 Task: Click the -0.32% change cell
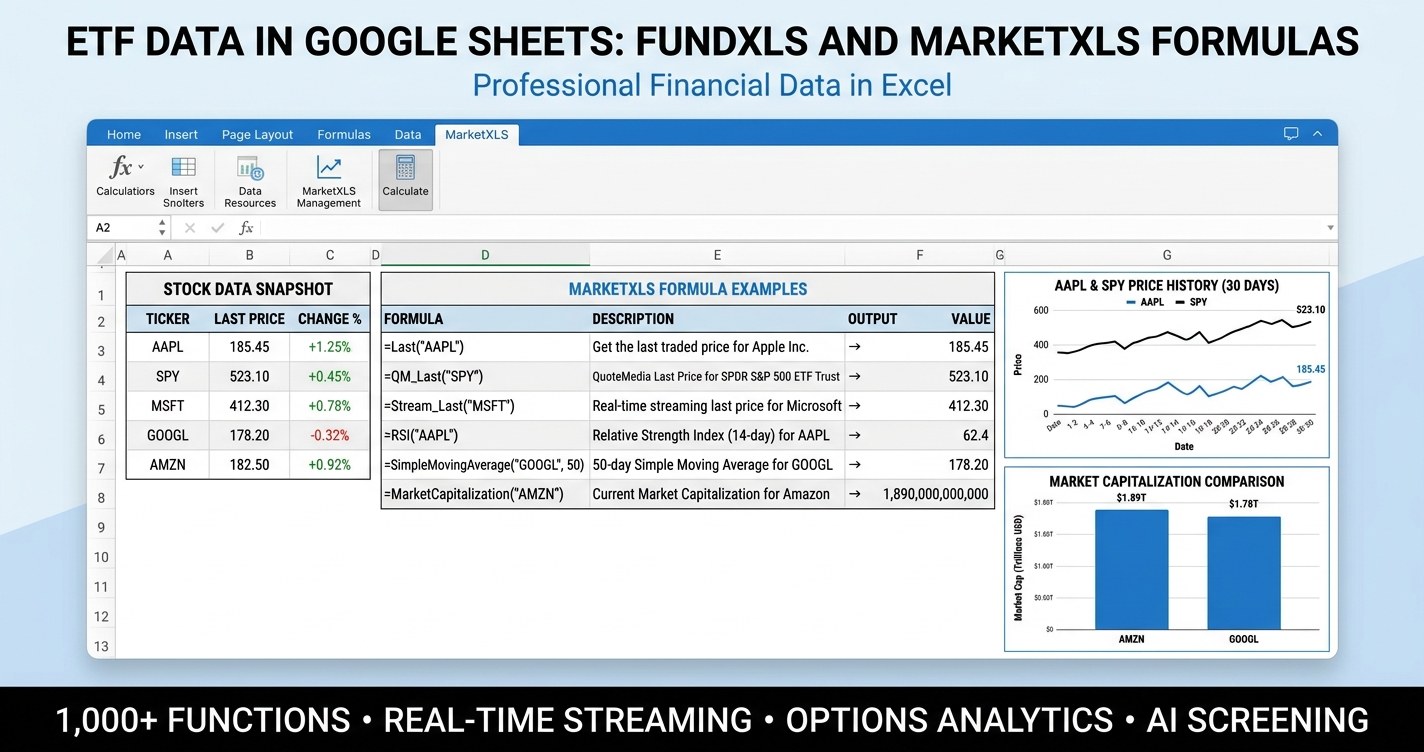tap(329, 435)
